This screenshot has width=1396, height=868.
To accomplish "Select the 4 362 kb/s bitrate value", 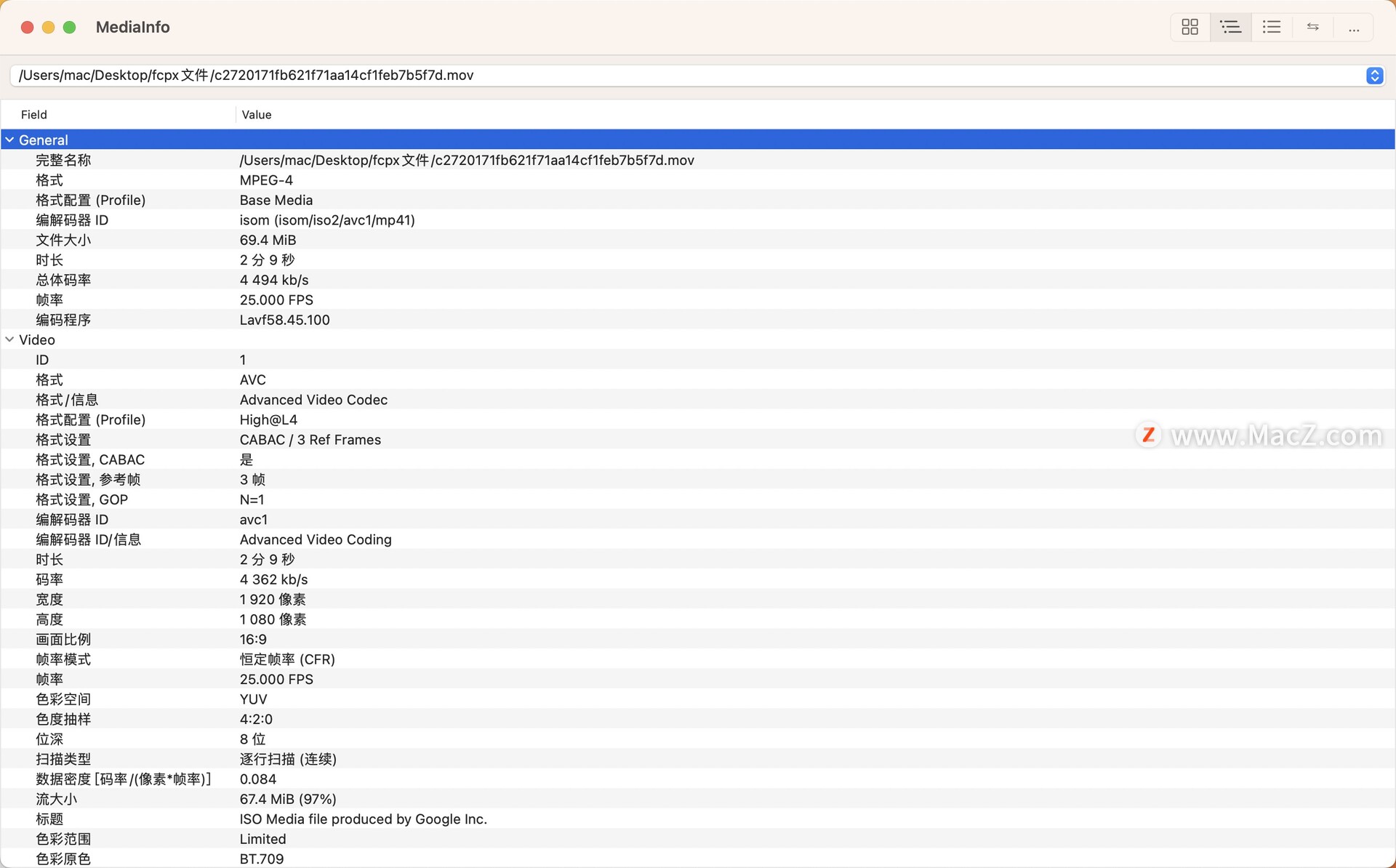I will (x=274, y=579).
